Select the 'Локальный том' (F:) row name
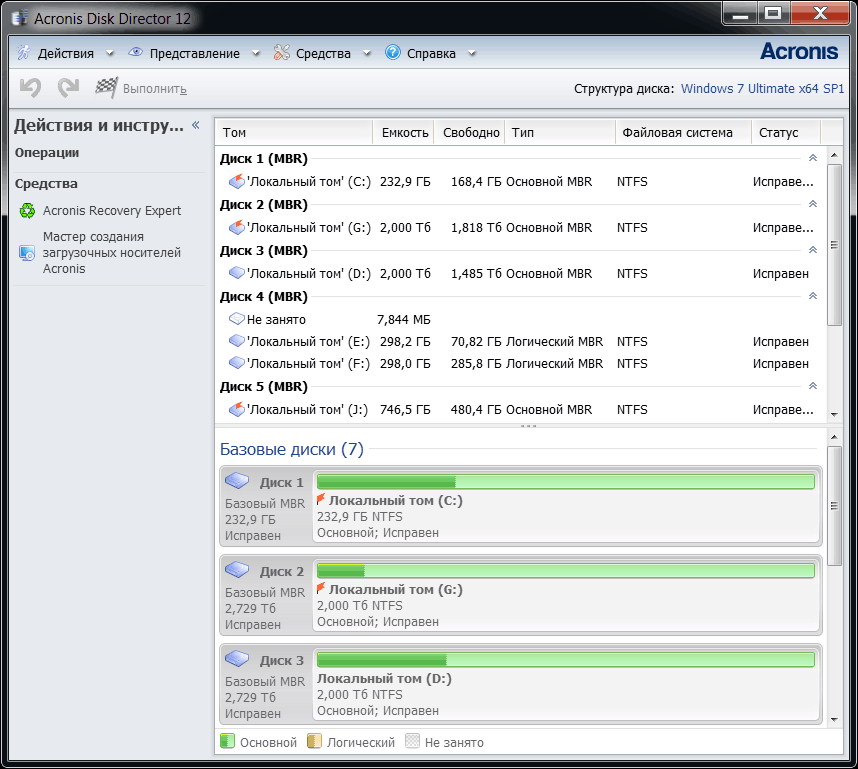 [308, 363]
